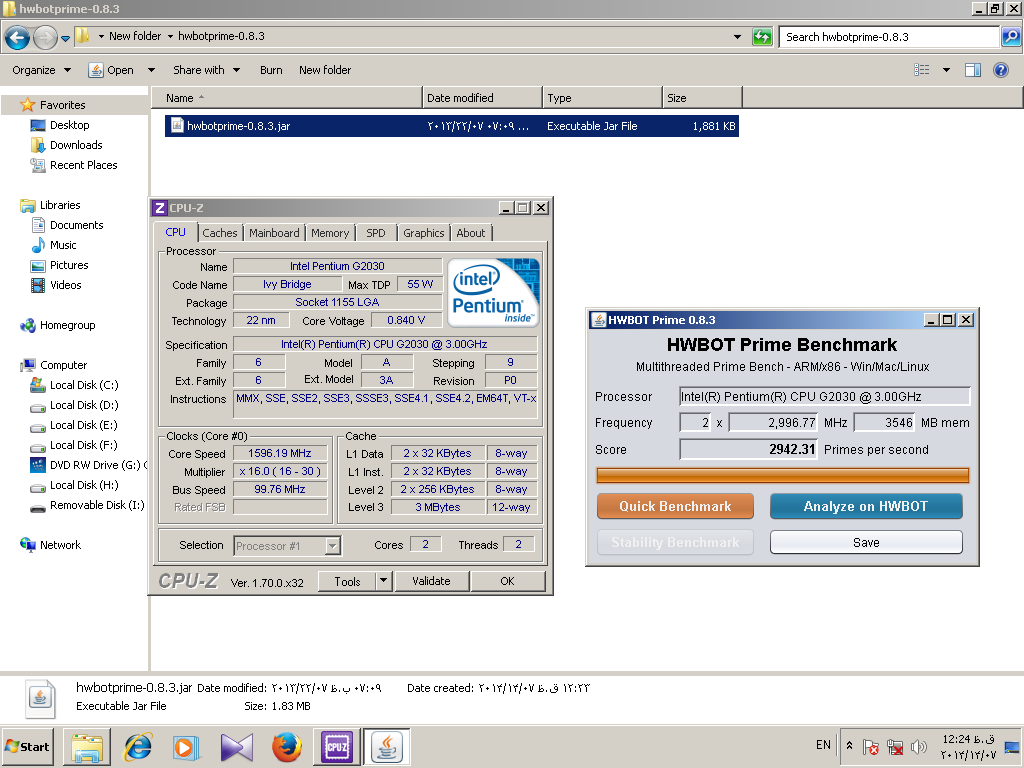Switch to the CPU-Z About tab
Viewport: 1024px width, 768px height.
pos(471,233)
